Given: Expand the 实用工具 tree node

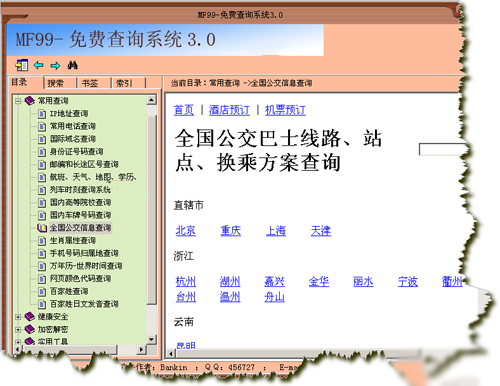Looking at the screenshot, I should [18, 342].
